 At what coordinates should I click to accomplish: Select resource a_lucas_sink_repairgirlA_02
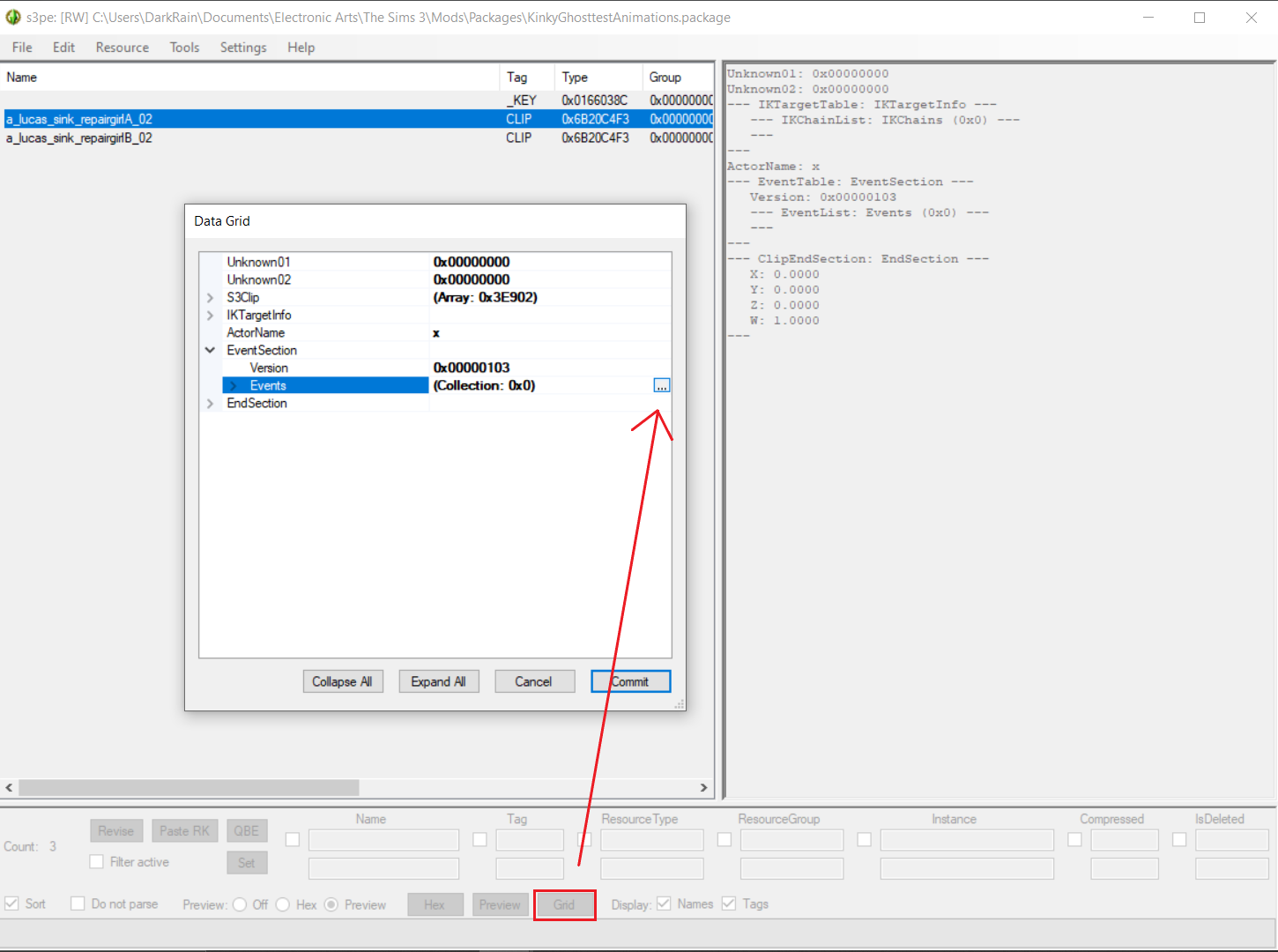(357, 119)
